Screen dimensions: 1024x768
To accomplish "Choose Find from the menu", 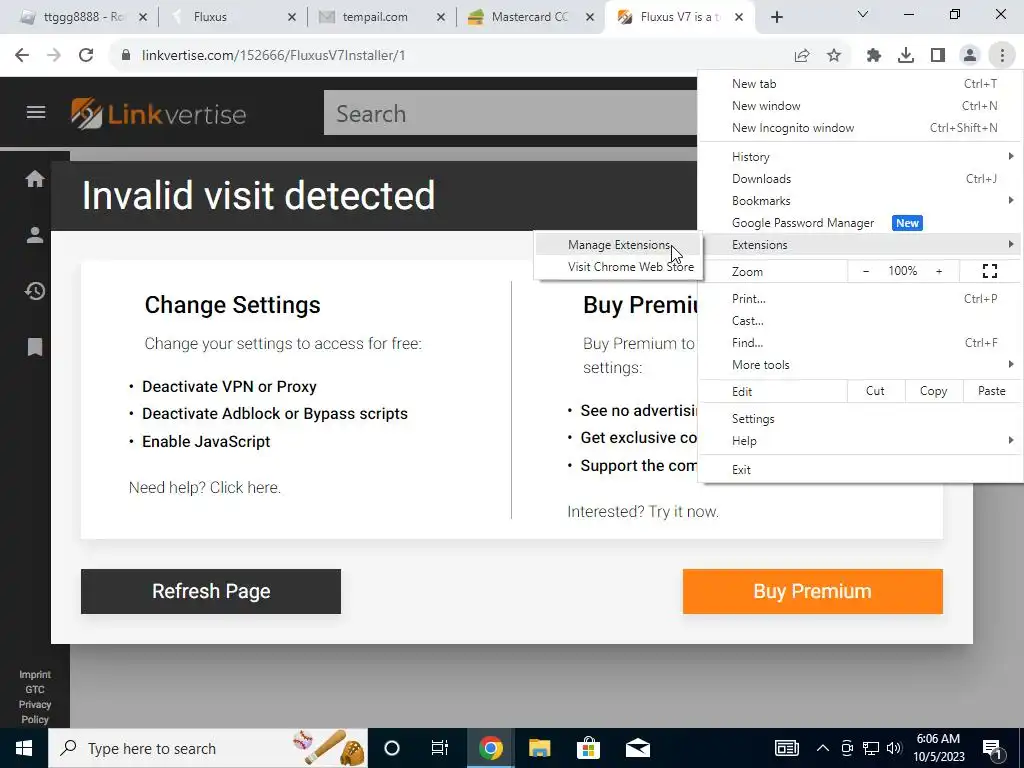I will [x=861, y=343].
